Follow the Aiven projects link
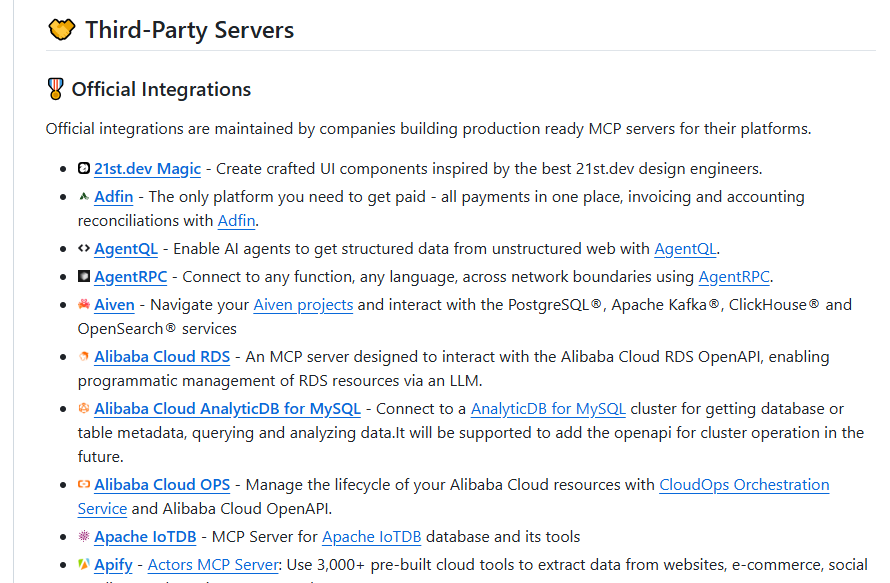The height and width of the screenshot is (583, 890). click(303, 304)
